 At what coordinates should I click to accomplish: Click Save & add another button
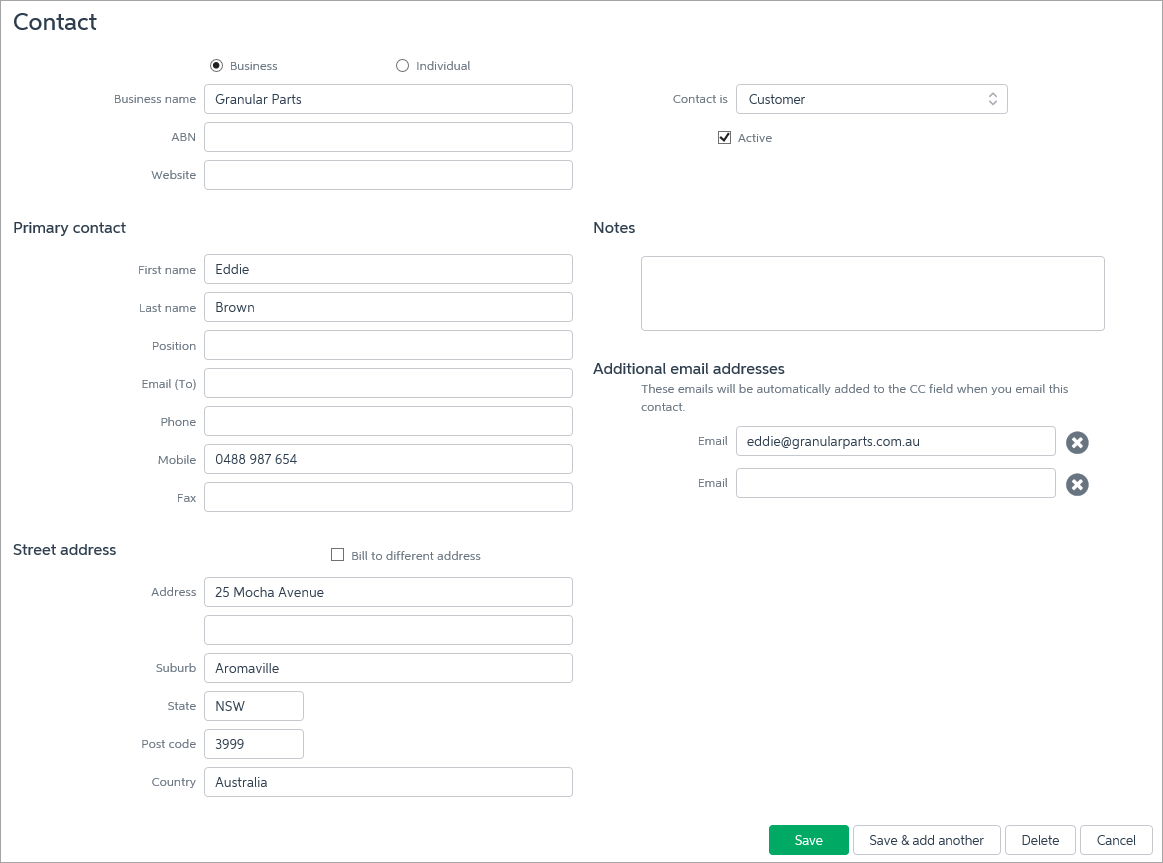coord(926,840)
